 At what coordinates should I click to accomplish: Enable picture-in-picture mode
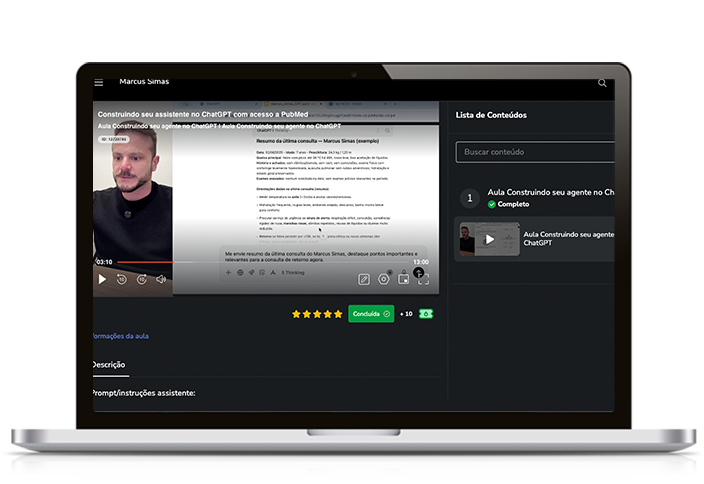point(403,279)
